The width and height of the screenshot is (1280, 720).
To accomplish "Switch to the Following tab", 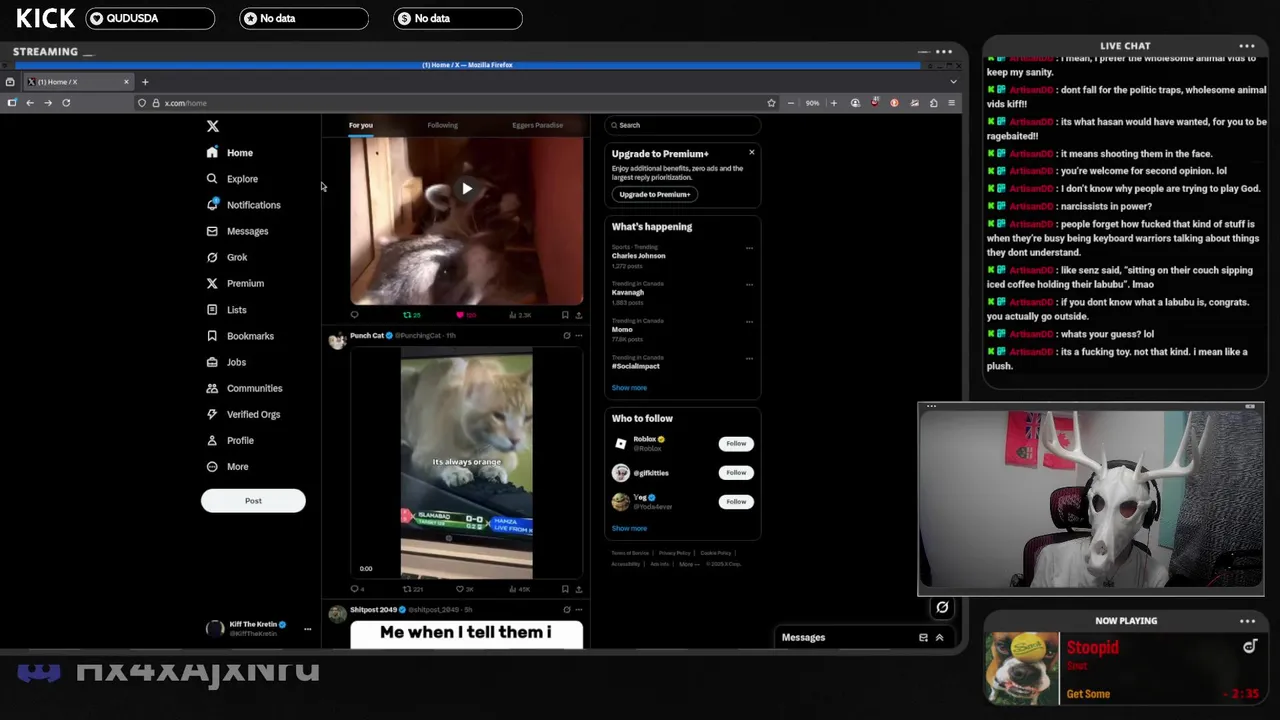I will click(442, 125).
